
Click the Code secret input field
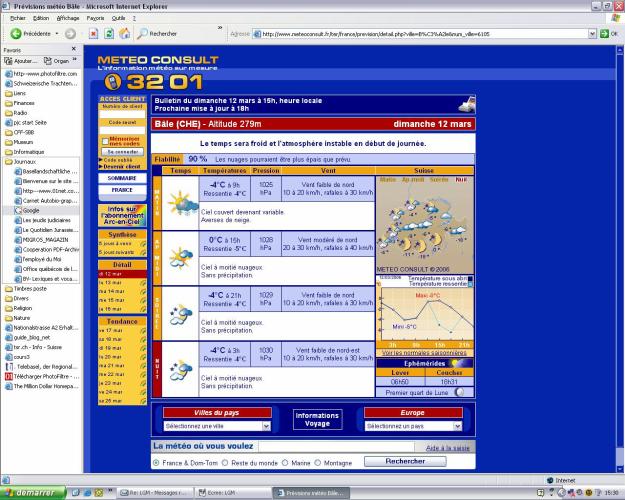tap(122, 130)
